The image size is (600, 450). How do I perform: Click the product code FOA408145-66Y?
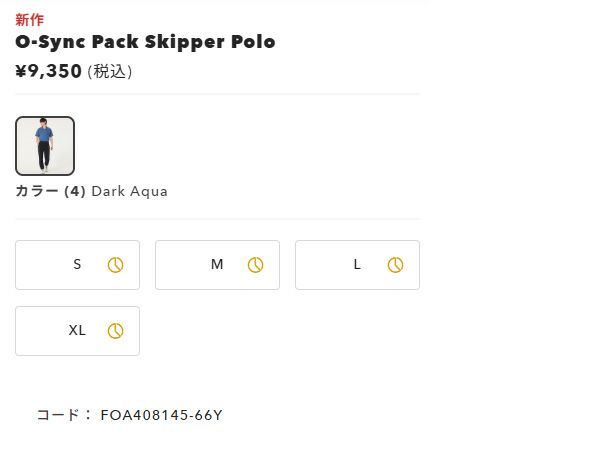[161, 415]
